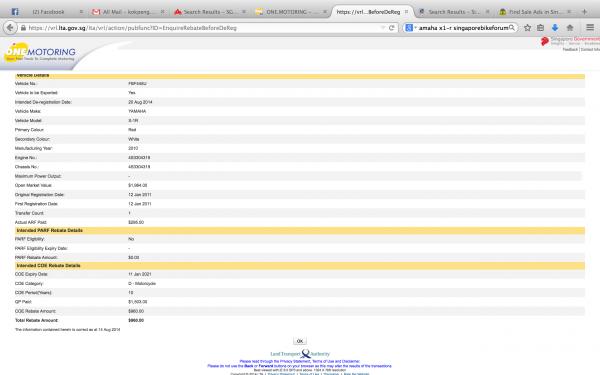The width and height of the screenshot is (600, 375).
Task: Switch to the All Mail Gmail tab
Action: pos(128,12)
